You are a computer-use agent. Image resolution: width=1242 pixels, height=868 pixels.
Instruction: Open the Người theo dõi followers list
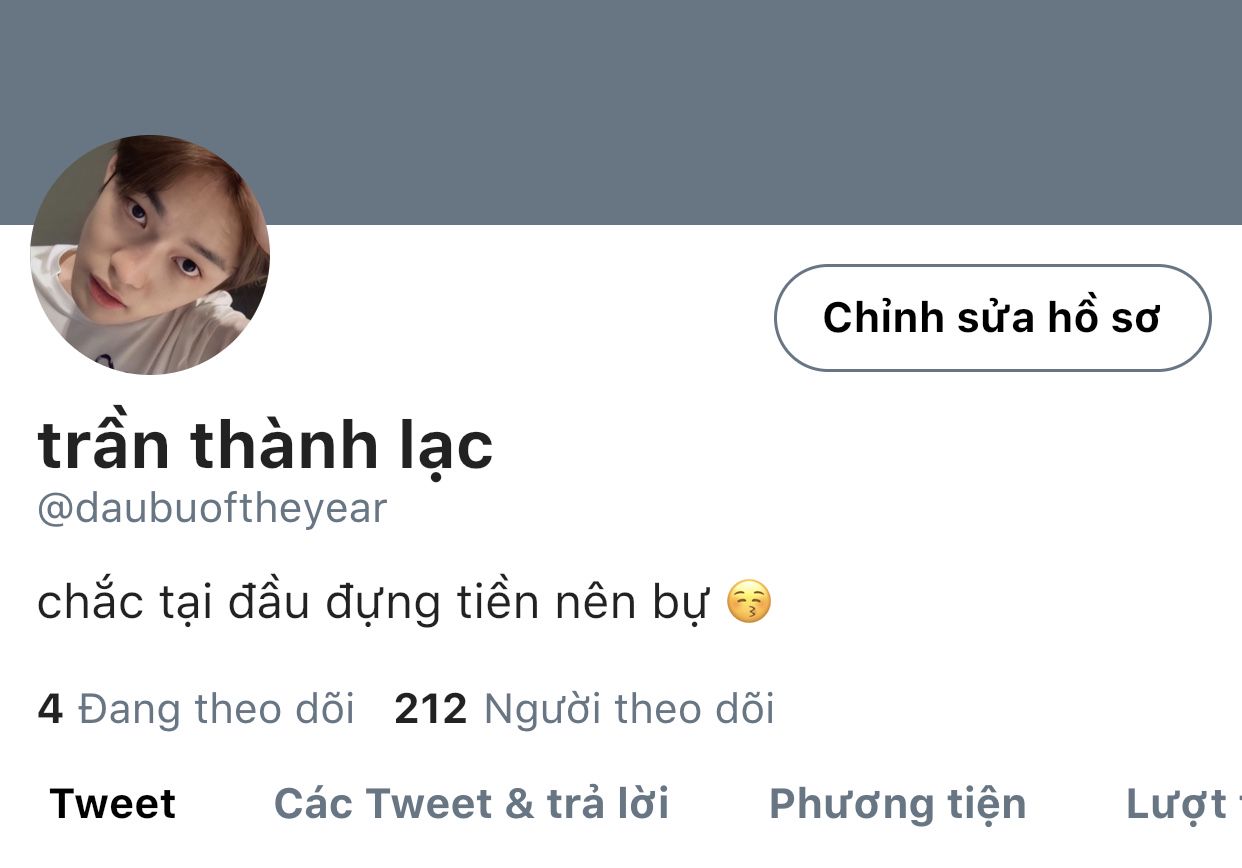[x=629, y=709]
